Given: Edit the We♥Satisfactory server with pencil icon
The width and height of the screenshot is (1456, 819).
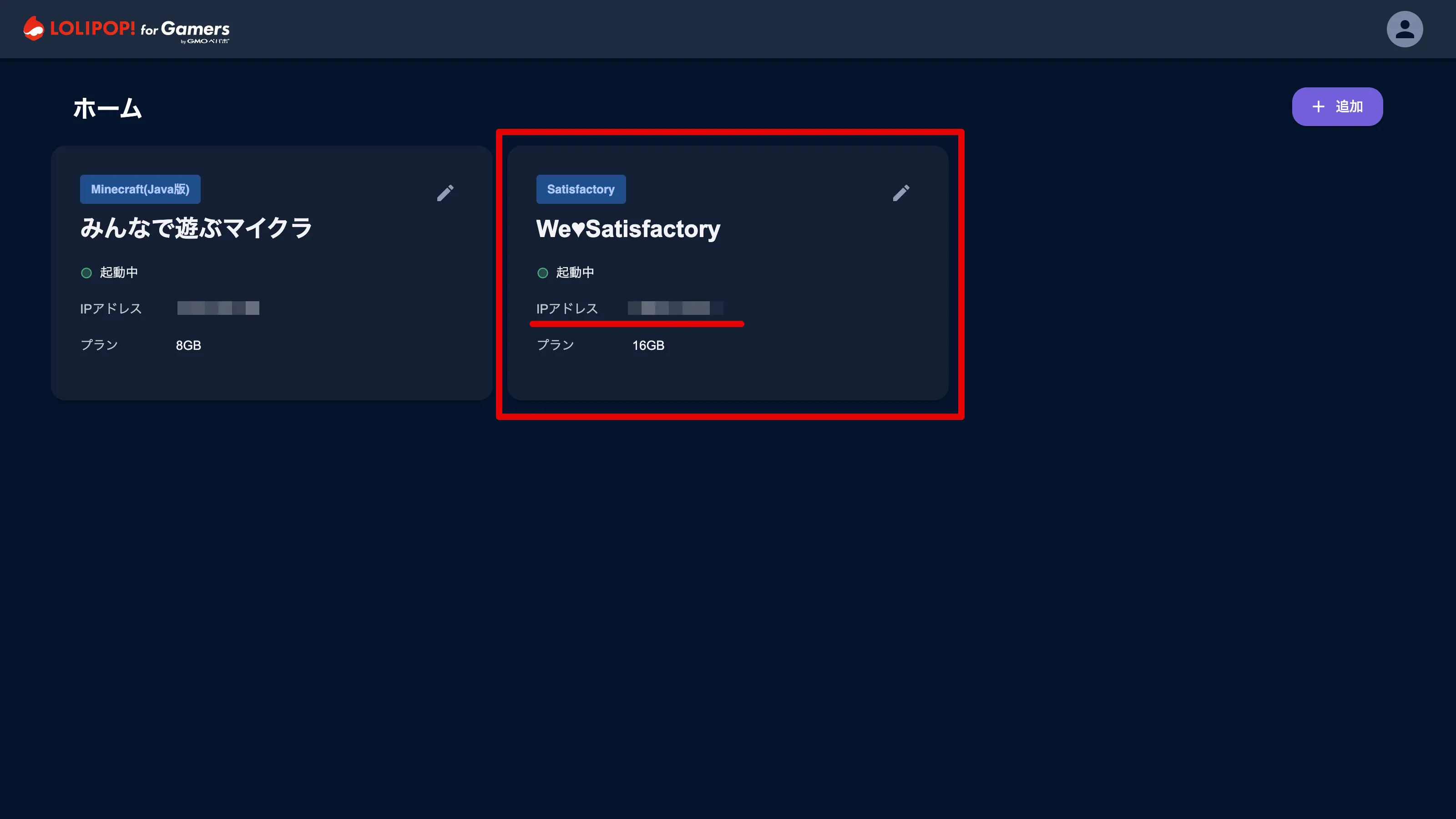Looking at the screenshot, I should click(x=901, y=193).
